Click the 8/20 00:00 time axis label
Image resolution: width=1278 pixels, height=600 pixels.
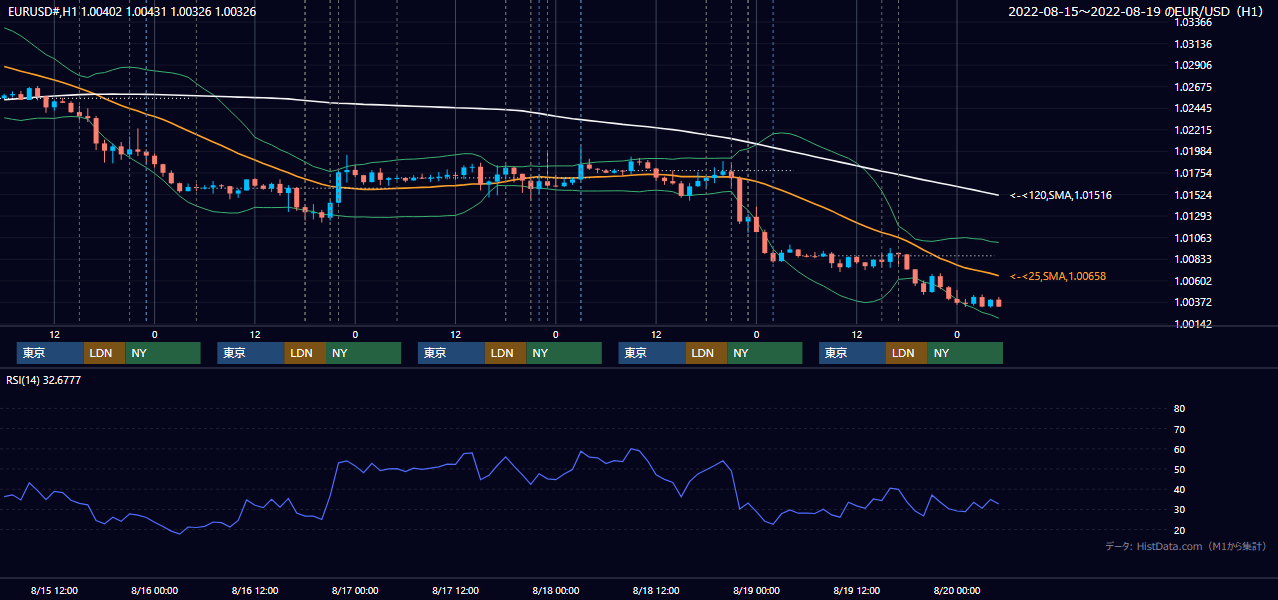coord(957,590)
